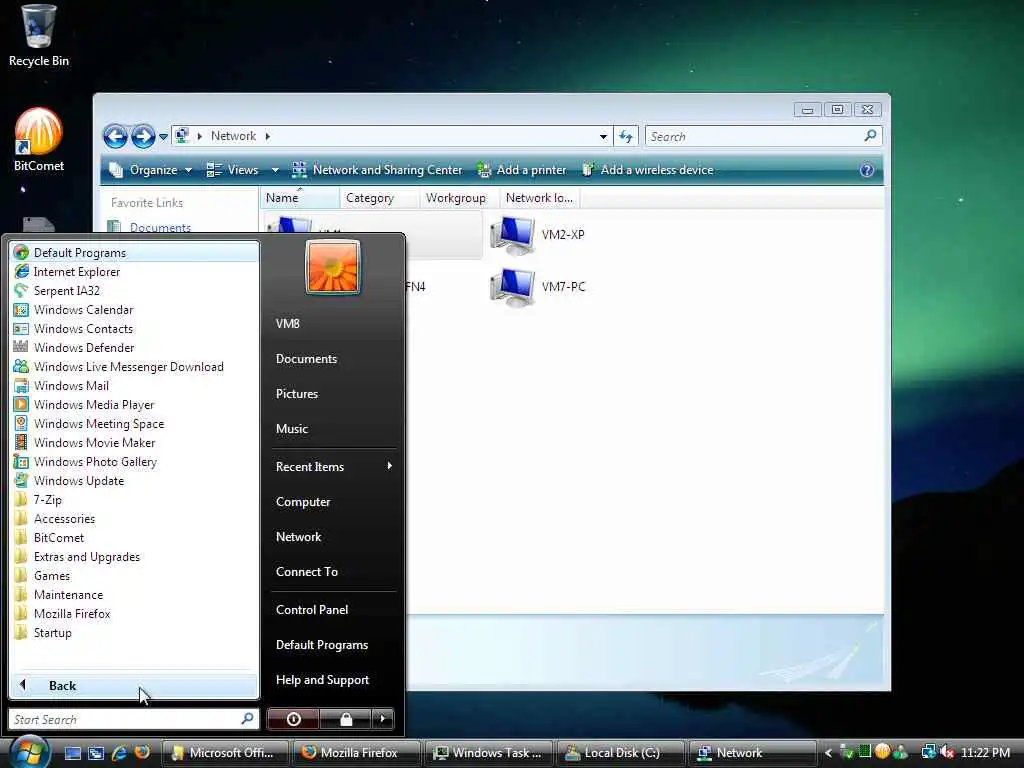1024x768 pixels.
Task: Open Connect To from Start menu
Action: (x=332, y=571)
